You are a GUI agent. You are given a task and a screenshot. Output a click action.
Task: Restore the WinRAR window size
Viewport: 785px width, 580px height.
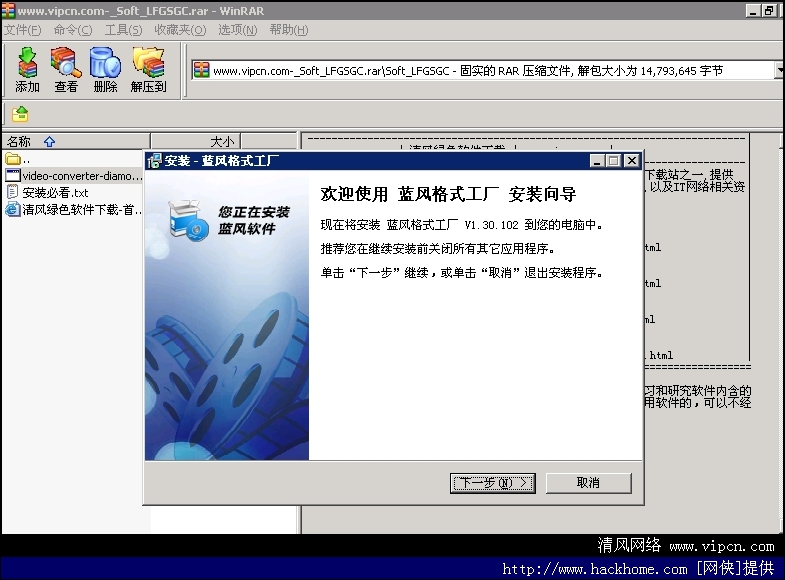point(768,11)
